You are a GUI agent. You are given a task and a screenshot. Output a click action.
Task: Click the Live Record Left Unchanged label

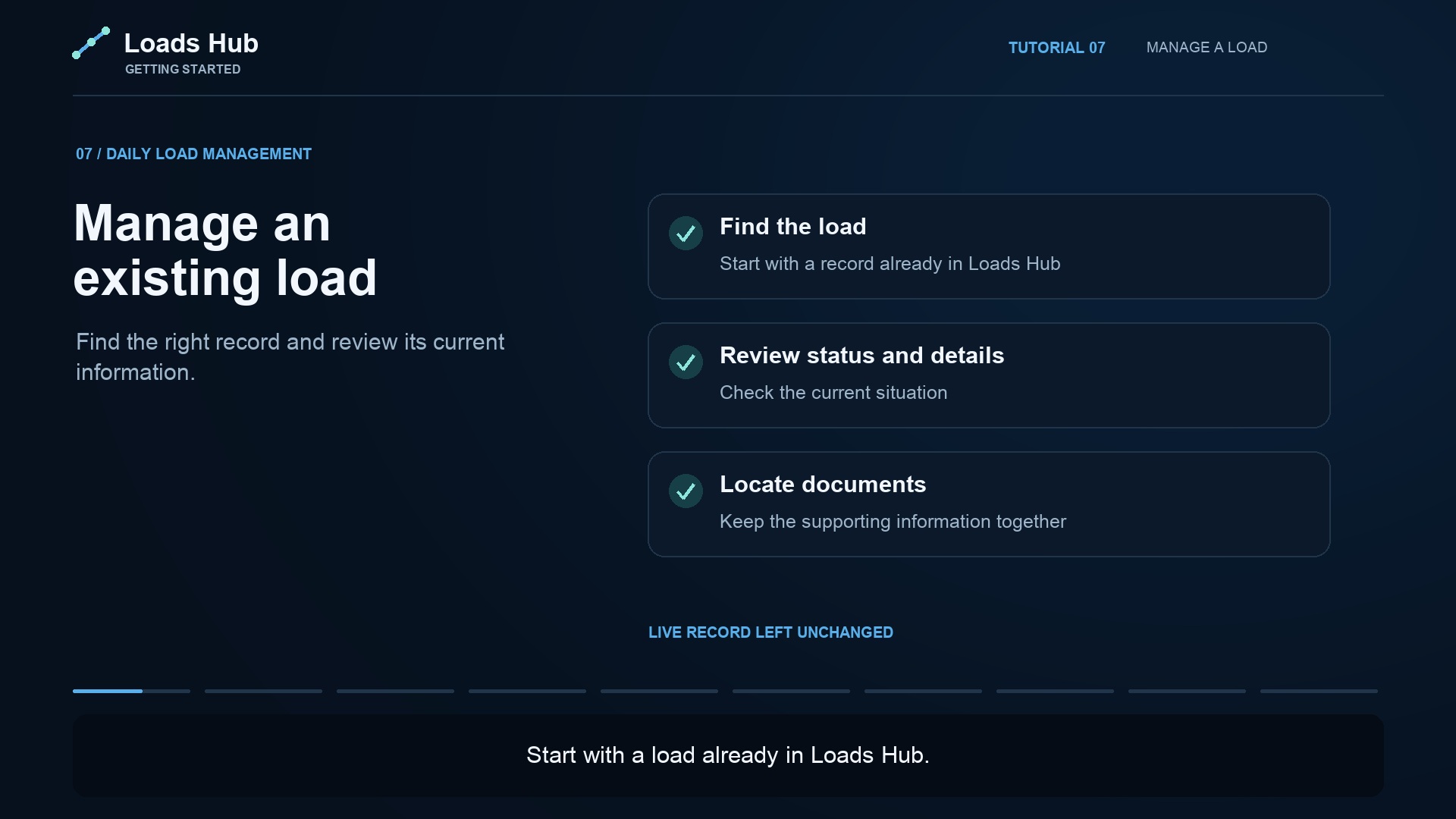coord(770,632)
